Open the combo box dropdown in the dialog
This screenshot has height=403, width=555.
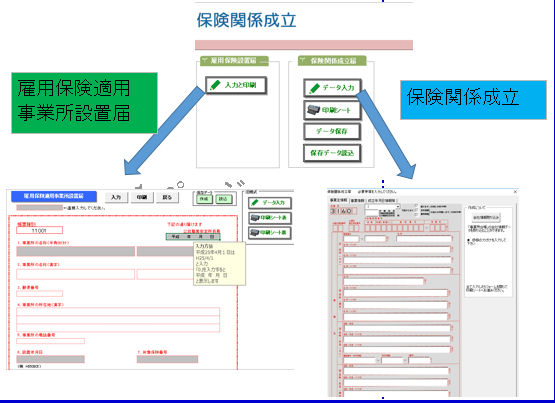[x=398, y=207]
